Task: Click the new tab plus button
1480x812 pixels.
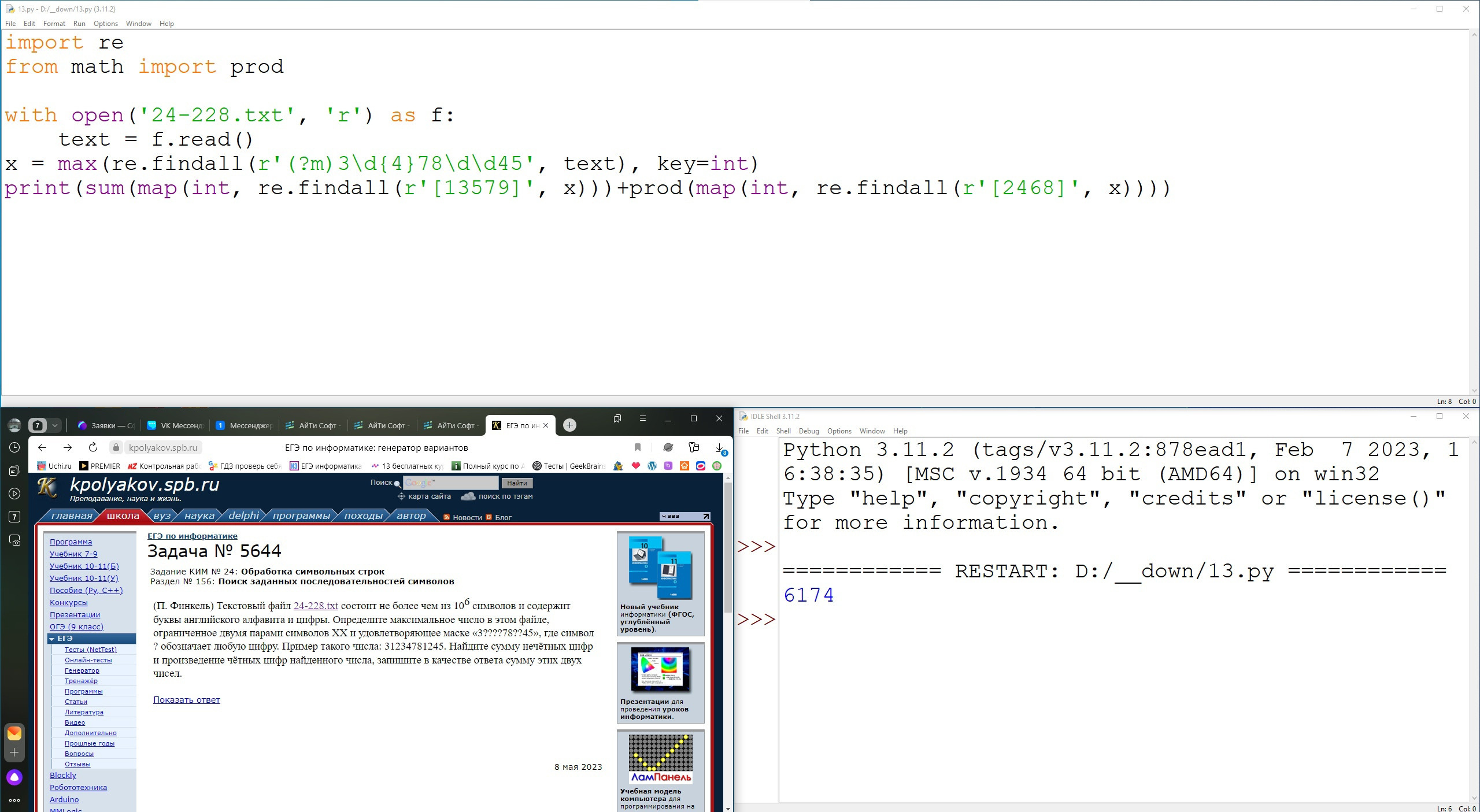Action: [x=569, y=425]
